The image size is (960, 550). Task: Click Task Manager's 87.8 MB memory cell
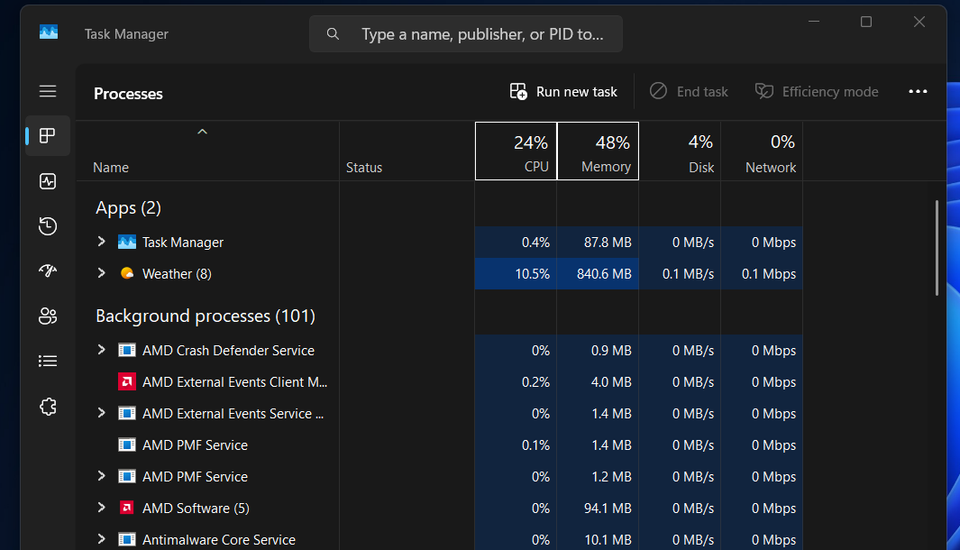pos(598,242)
